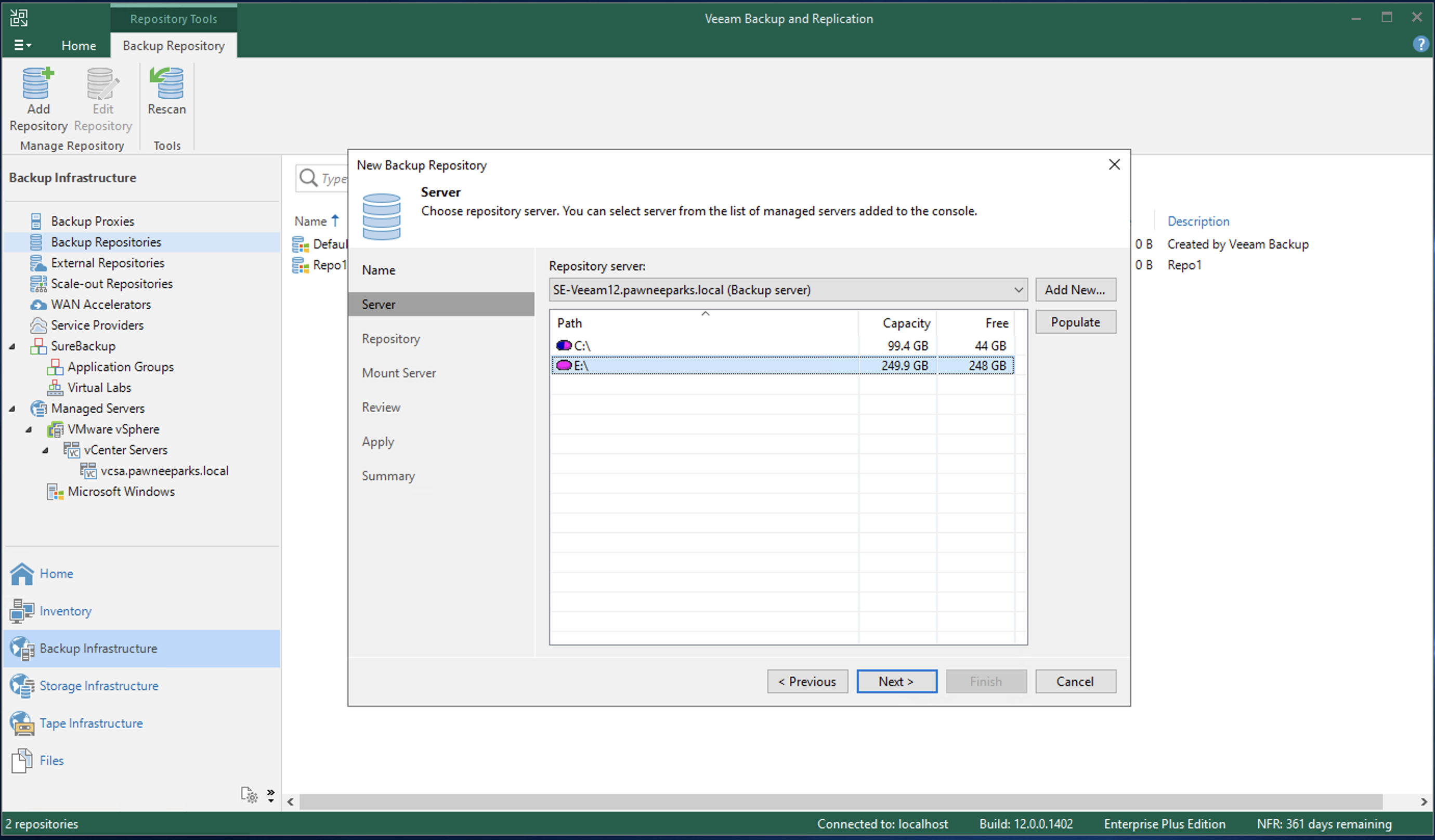Open the Files navigation pane

[141, 760]
